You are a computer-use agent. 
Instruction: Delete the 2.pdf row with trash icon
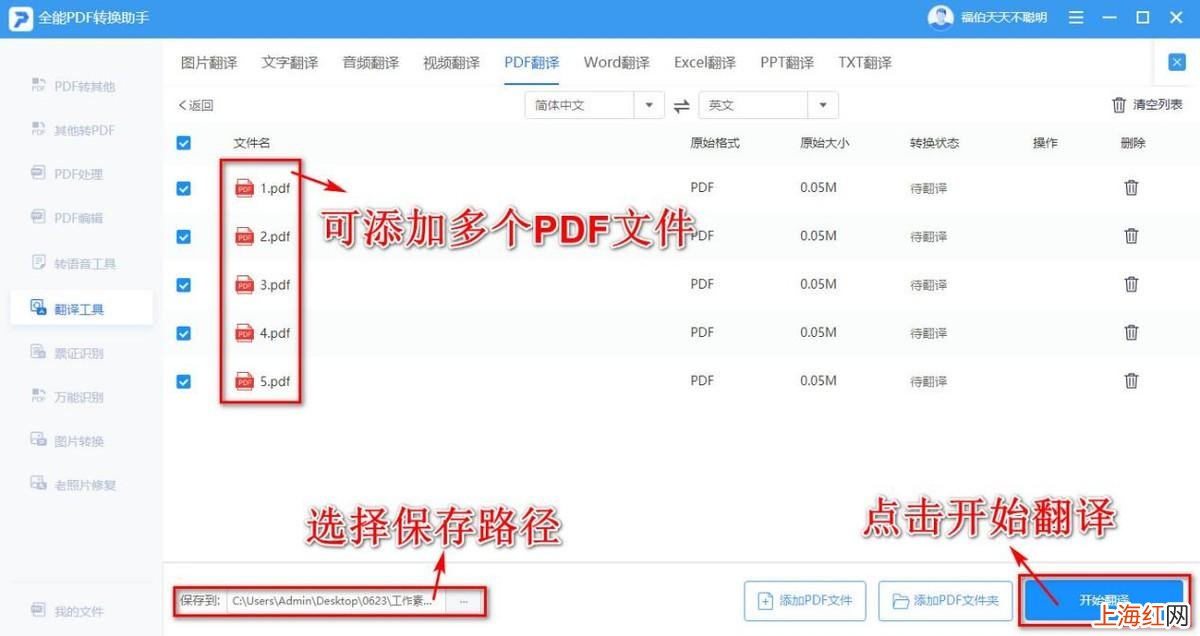pos(1131,236)
